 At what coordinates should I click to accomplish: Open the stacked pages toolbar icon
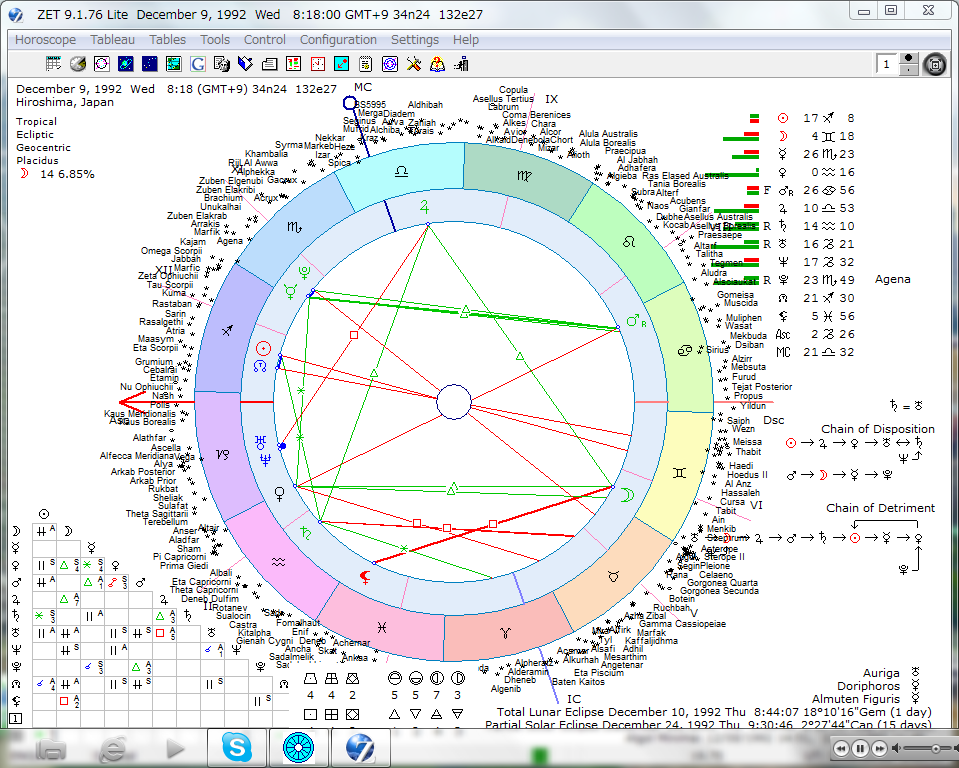coord(270,64)
